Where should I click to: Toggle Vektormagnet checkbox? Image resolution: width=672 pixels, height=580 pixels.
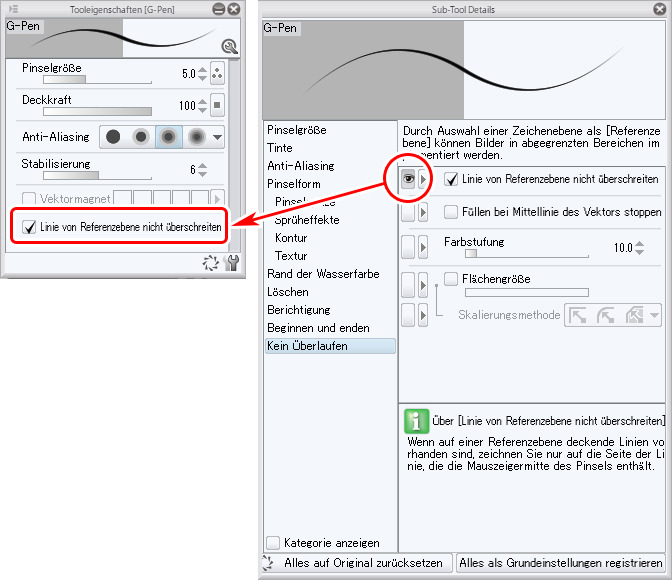tap(29, 198)
